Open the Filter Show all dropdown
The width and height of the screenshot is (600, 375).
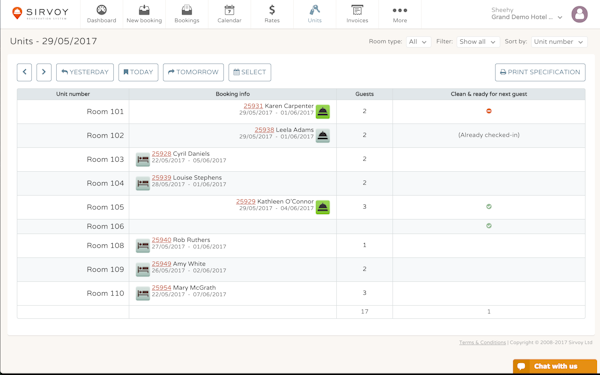pyautogui.click(x=478, y=42)
